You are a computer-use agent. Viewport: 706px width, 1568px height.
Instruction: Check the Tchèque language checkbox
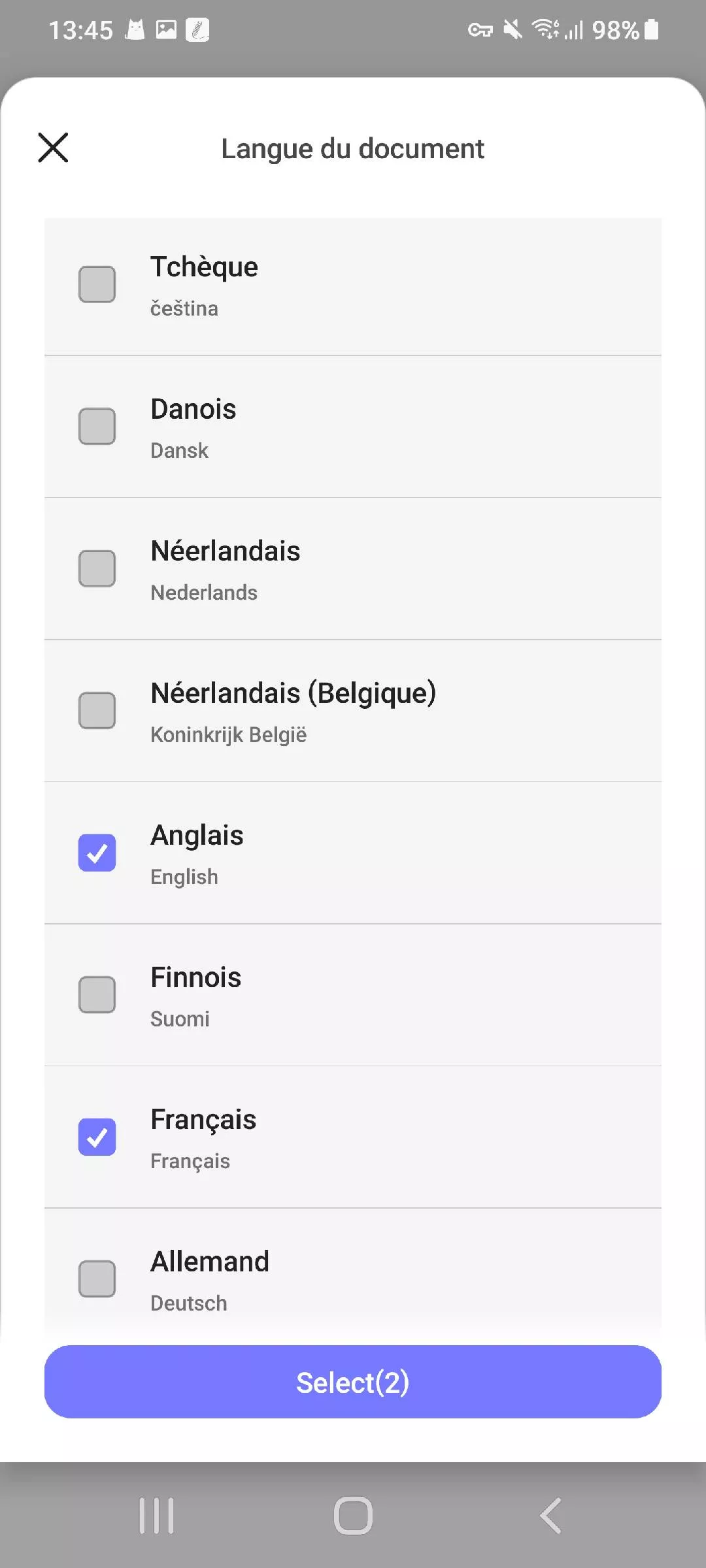click(x=97, y=284)
